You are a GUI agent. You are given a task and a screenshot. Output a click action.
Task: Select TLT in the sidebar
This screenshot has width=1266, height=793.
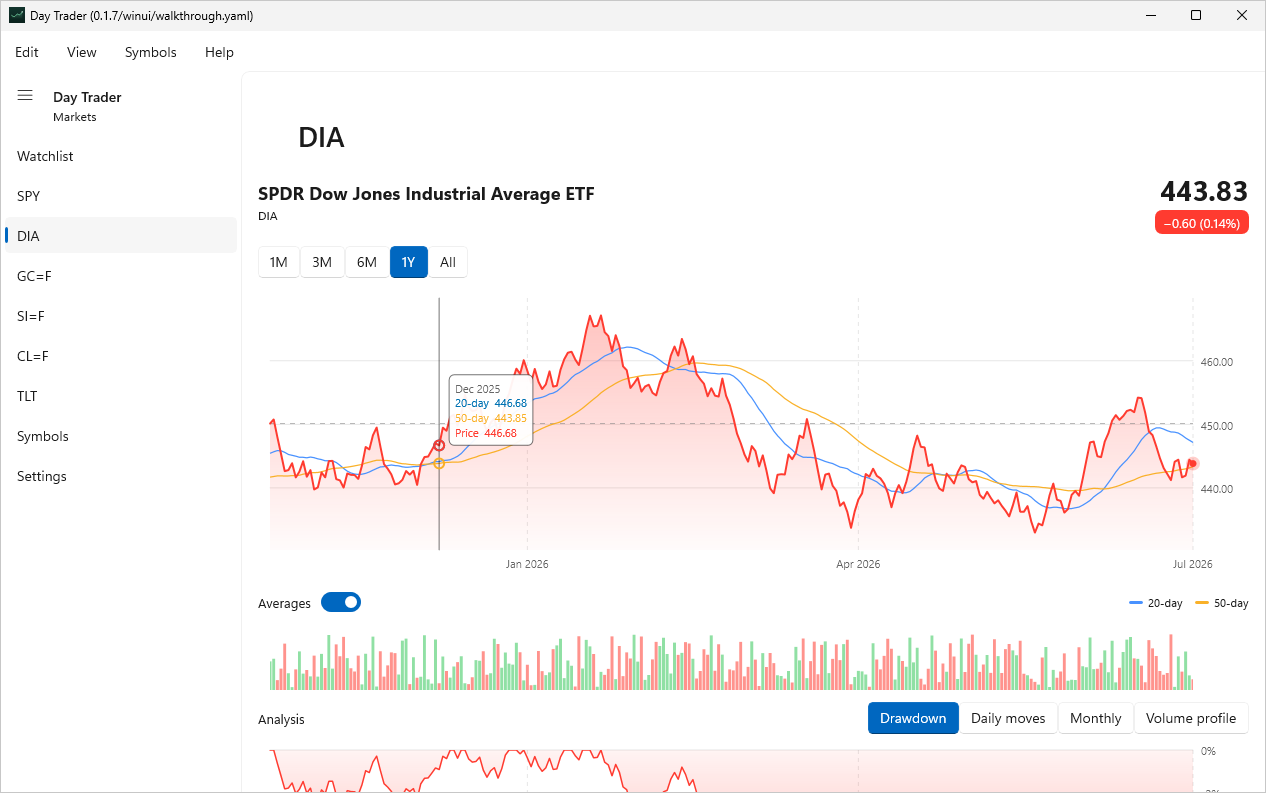(x=121, y=396)
